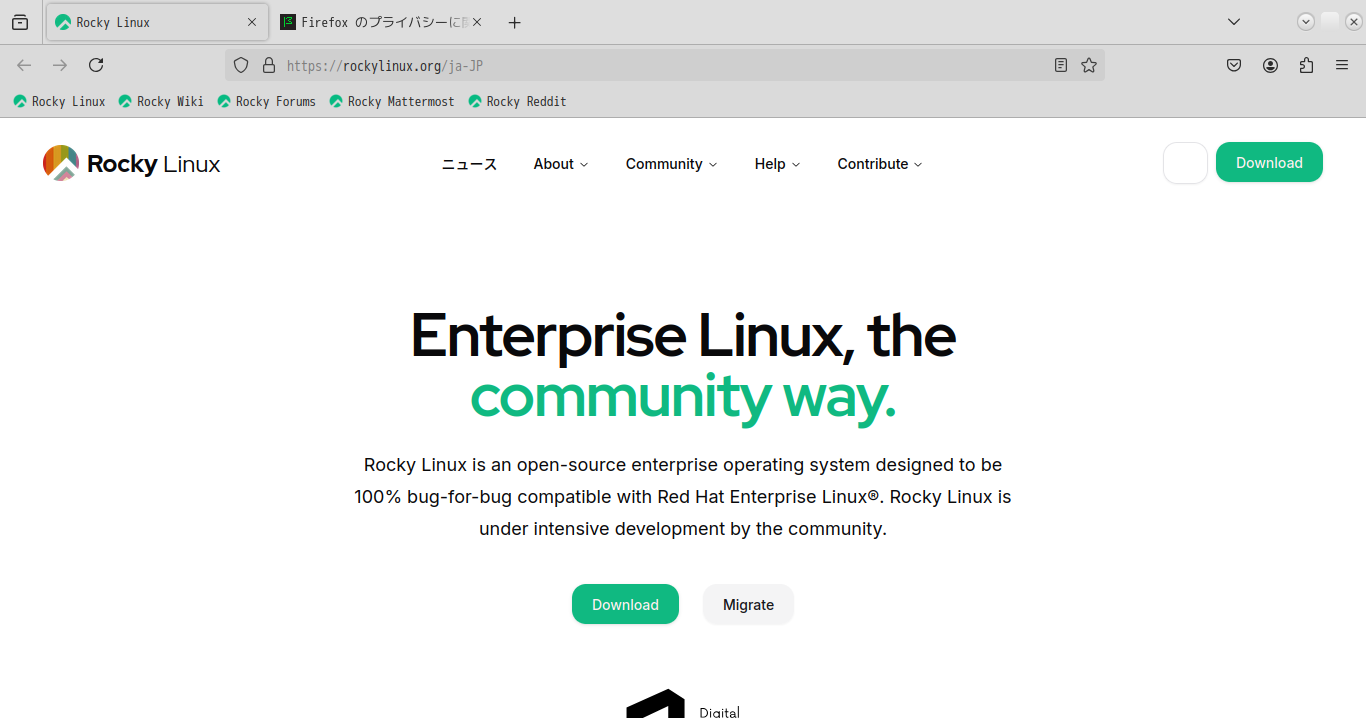
Task: Minimize window via title bar chevron button
Action: point(1306,22)
